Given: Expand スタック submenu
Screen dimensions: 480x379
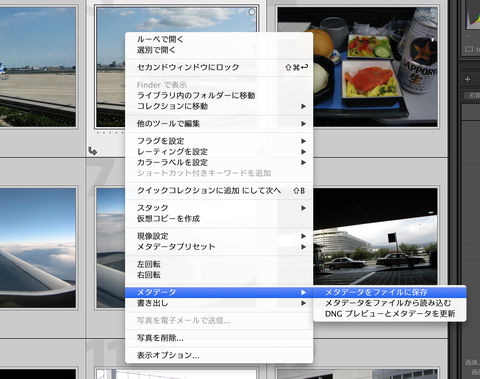Looking at the screenshot, I should 219,208.
